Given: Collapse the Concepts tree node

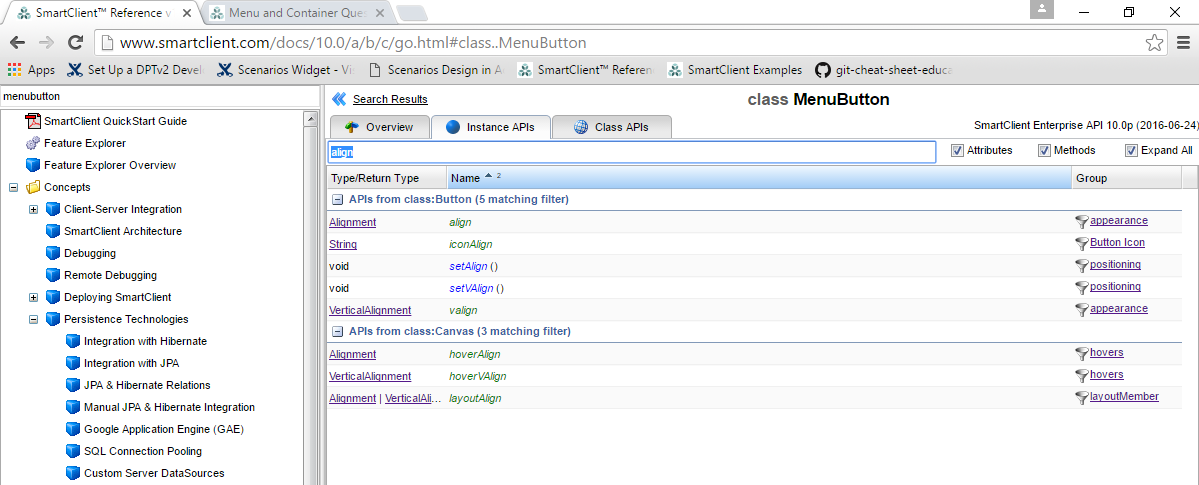Looking at the screenshot, I should [13, 187].
